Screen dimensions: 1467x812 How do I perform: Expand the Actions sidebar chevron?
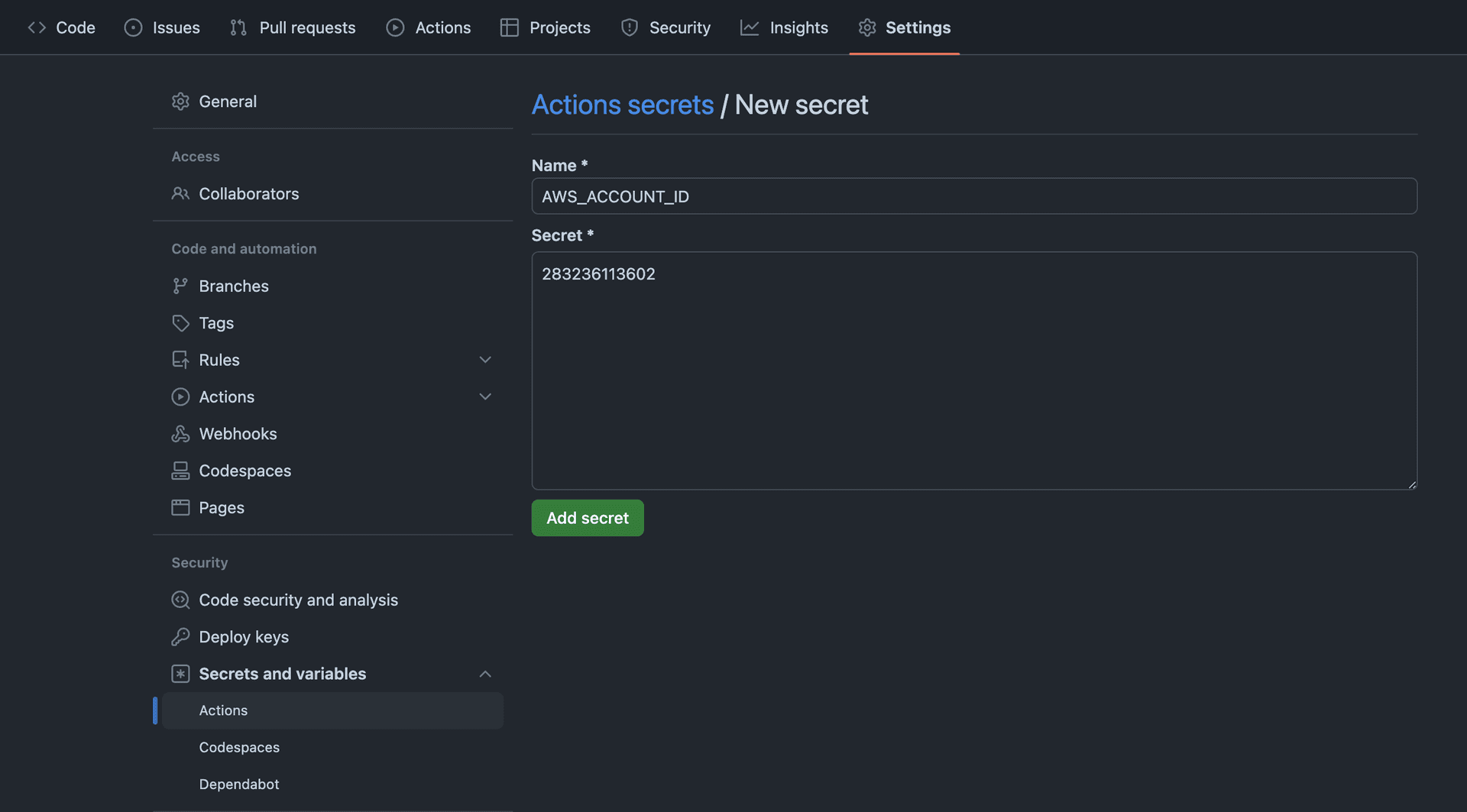[x=484, y=396]
